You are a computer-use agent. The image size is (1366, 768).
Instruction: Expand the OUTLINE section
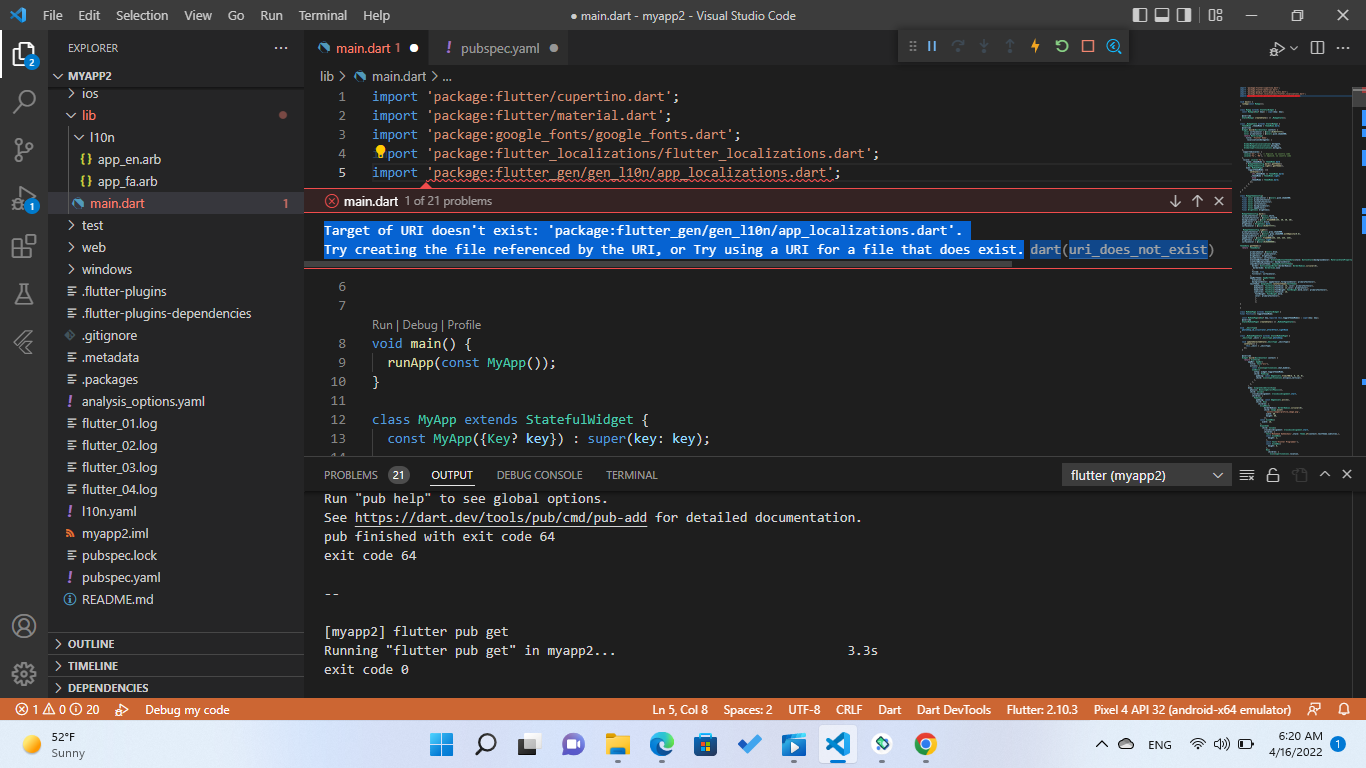point(176,644)
